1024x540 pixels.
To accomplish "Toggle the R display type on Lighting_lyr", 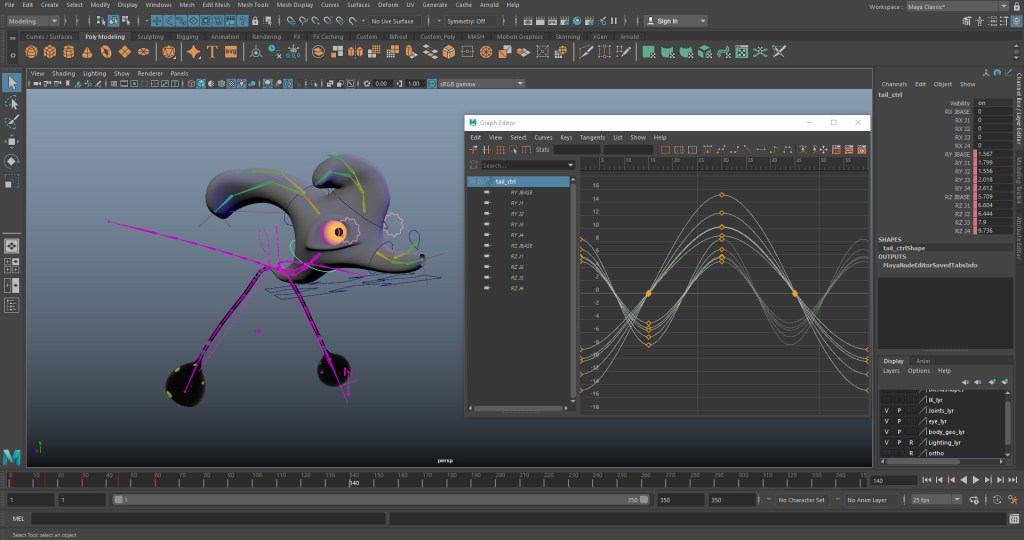I will click(x=911, y=442).
